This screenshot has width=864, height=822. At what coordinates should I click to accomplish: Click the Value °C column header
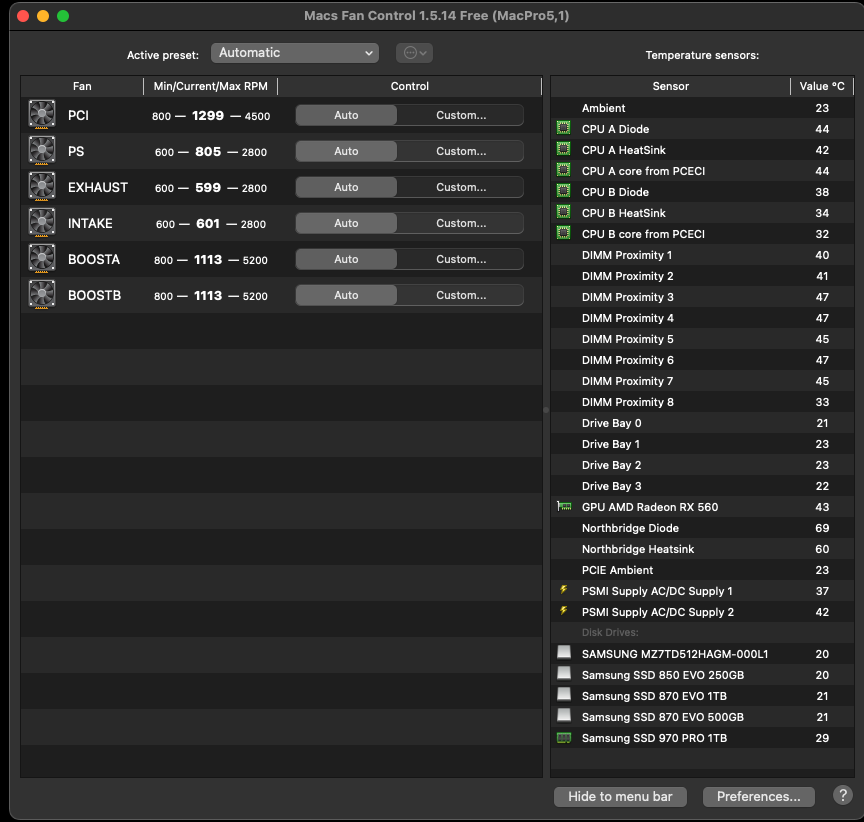[822, 86]
